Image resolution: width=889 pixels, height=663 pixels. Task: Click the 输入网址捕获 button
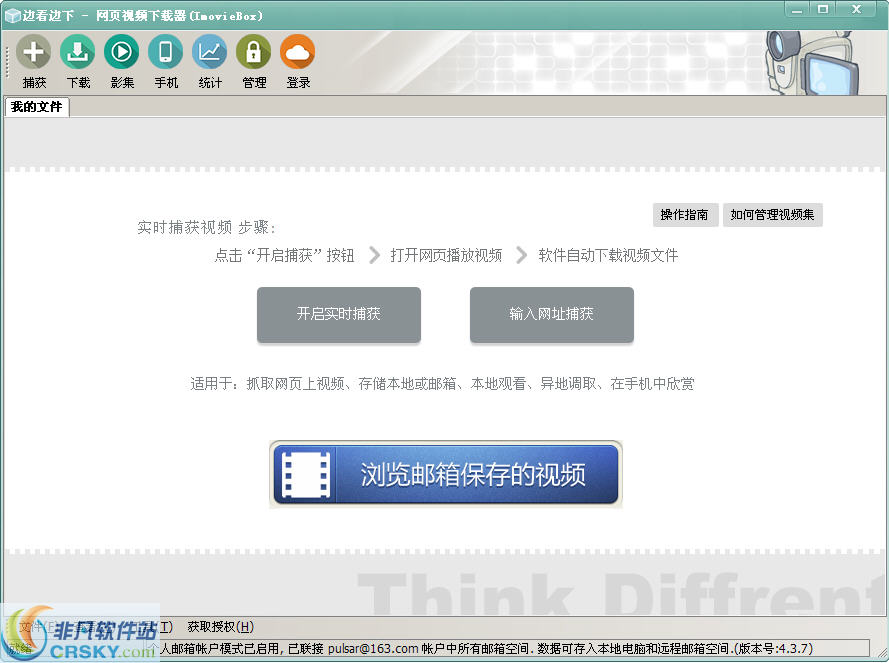point(551,314)
